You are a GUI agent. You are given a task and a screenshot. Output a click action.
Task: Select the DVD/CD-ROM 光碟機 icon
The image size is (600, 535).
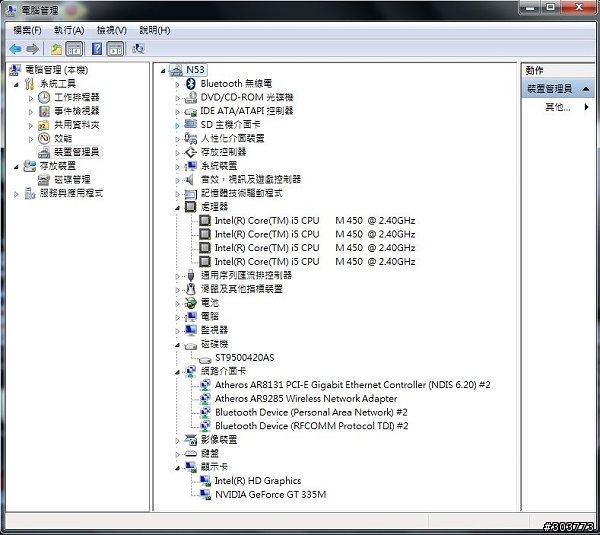(191, 98)
